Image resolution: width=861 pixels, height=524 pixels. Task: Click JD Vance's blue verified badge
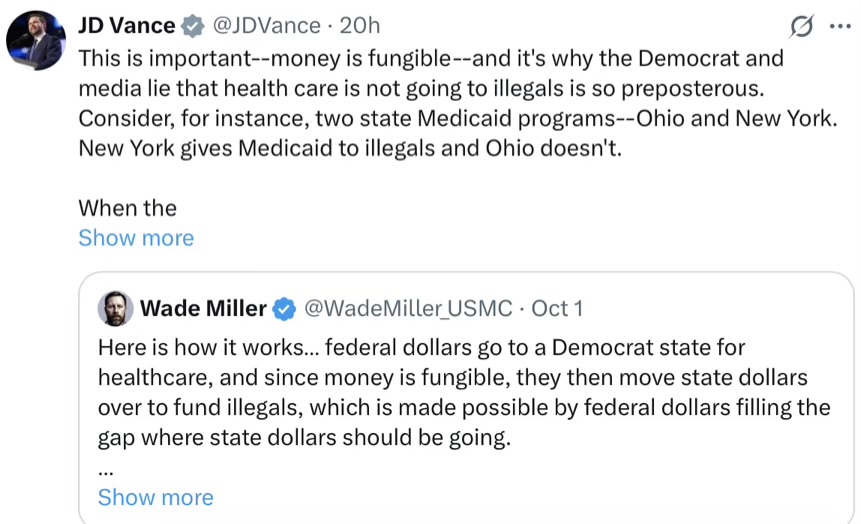[194, 26]
